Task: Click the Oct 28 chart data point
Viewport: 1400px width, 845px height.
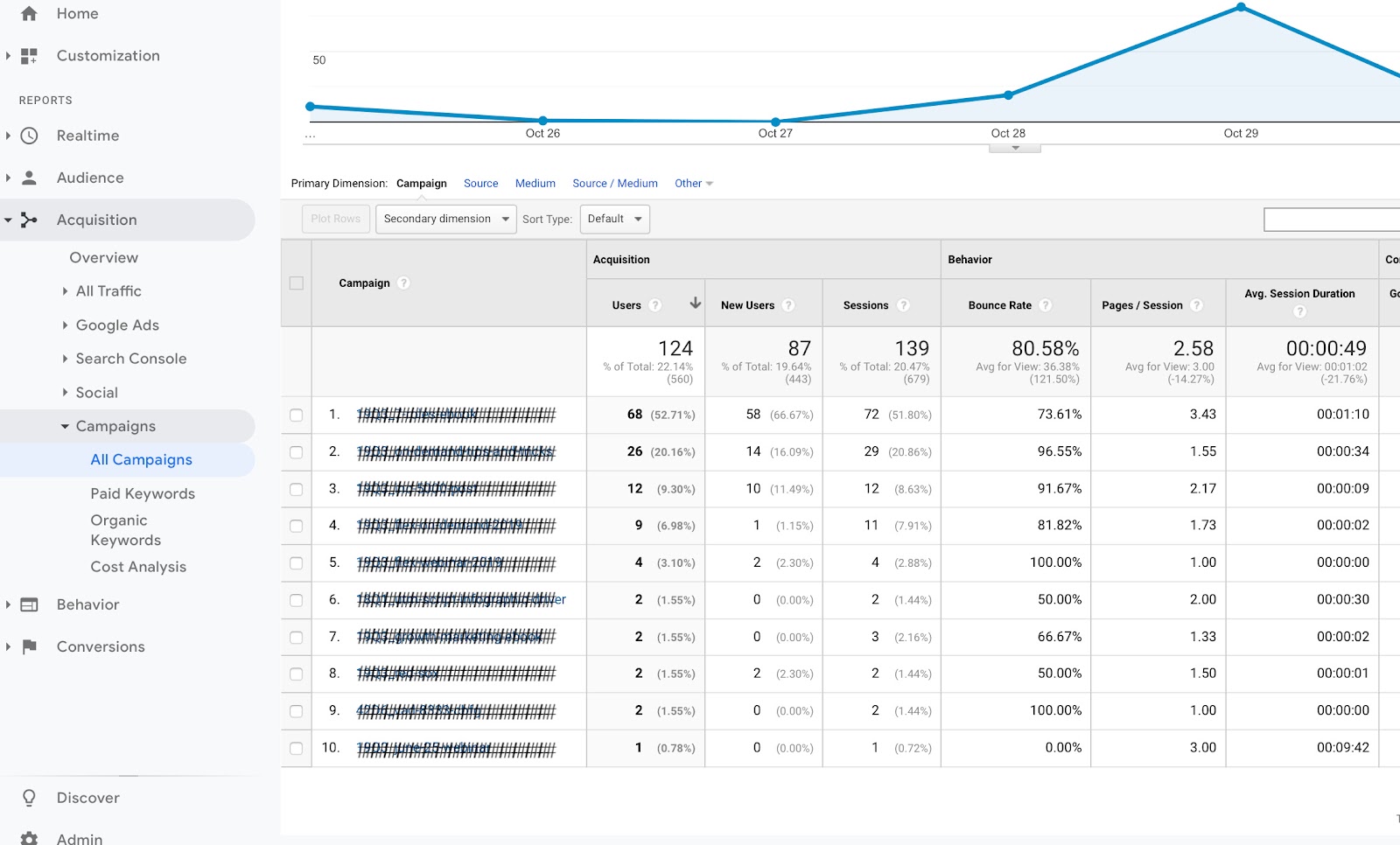Action: click(1008, 94)
